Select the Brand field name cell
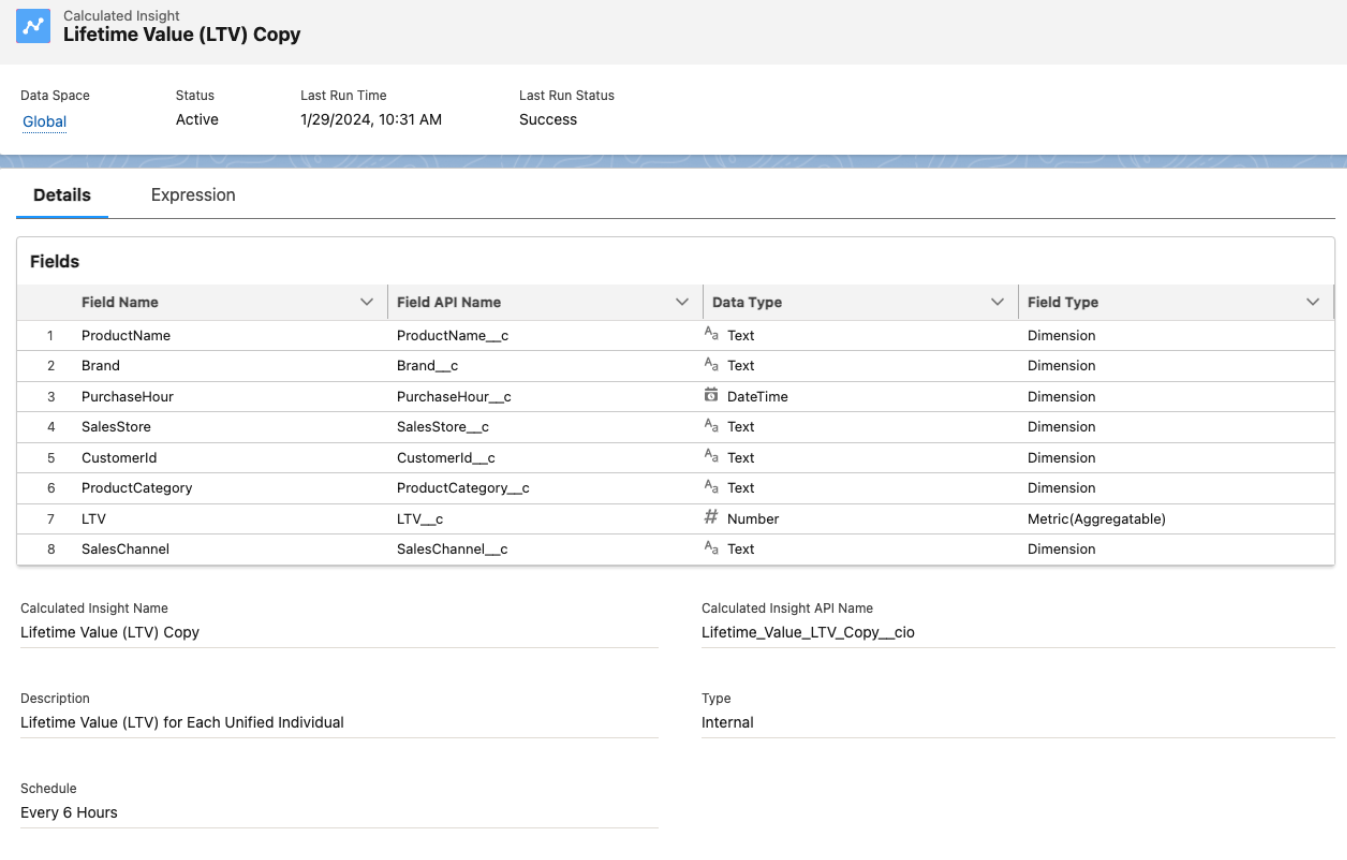Viewport: 1347px width, 860px height. [x=100, y=365]
